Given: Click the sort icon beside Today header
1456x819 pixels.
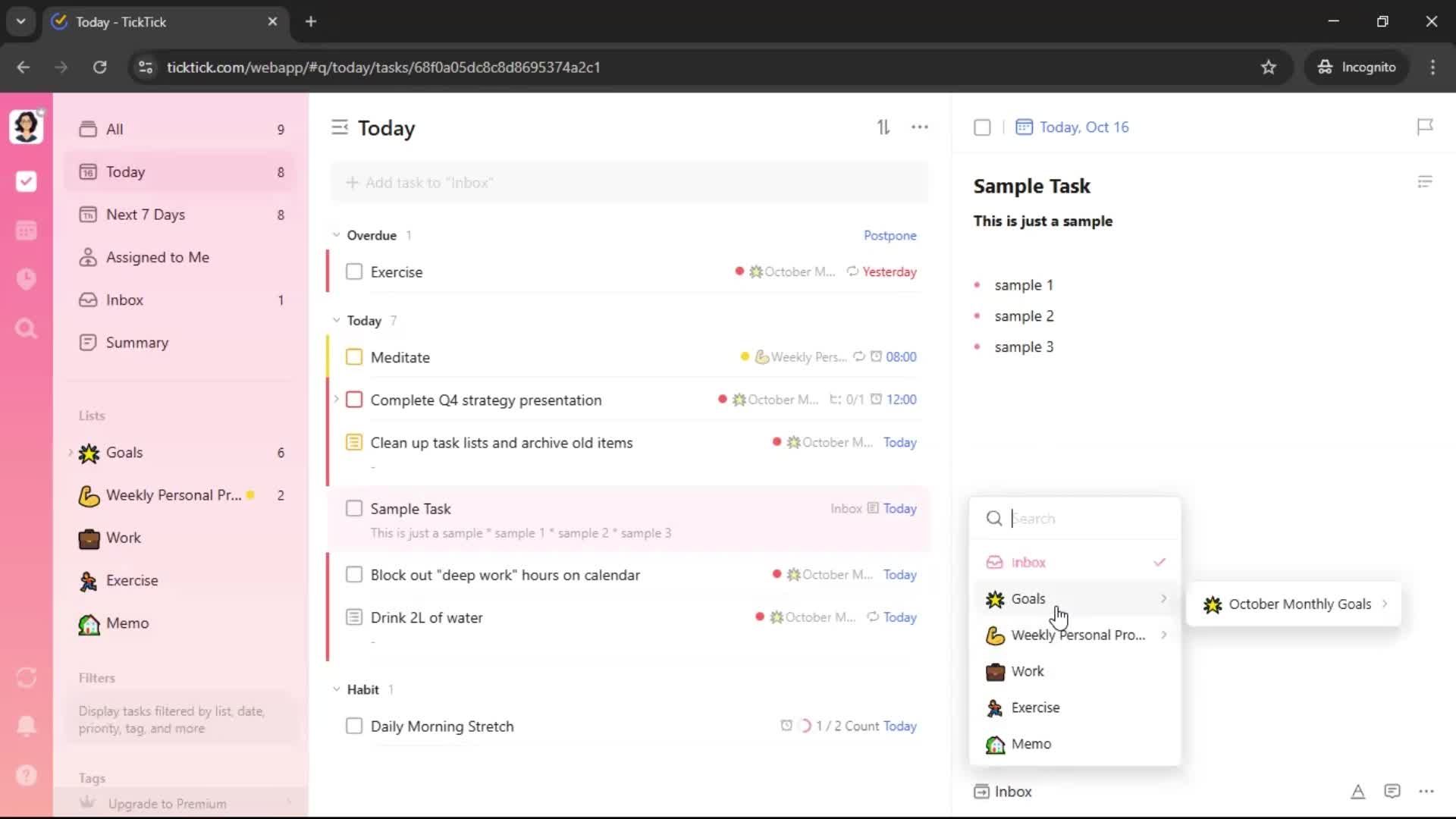Looking at the screenshot, I should (x=883, y=127).
